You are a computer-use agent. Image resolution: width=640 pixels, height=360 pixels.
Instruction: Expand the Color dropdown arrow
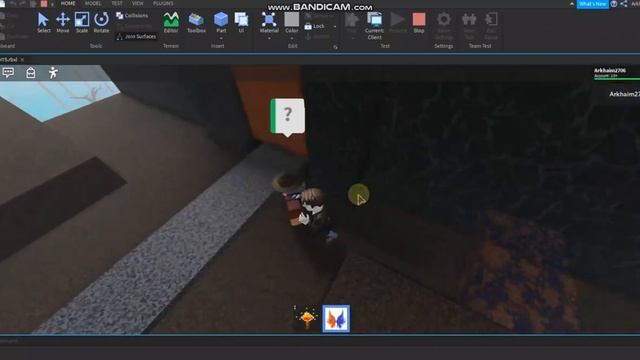291,38
